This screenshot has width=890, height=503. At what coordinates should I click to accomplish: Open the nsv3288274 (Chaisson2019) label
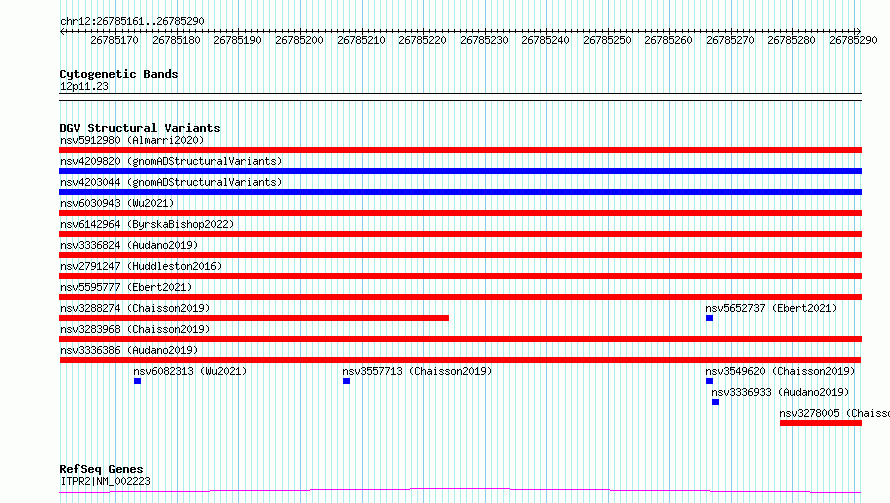(x=135, y=308)
